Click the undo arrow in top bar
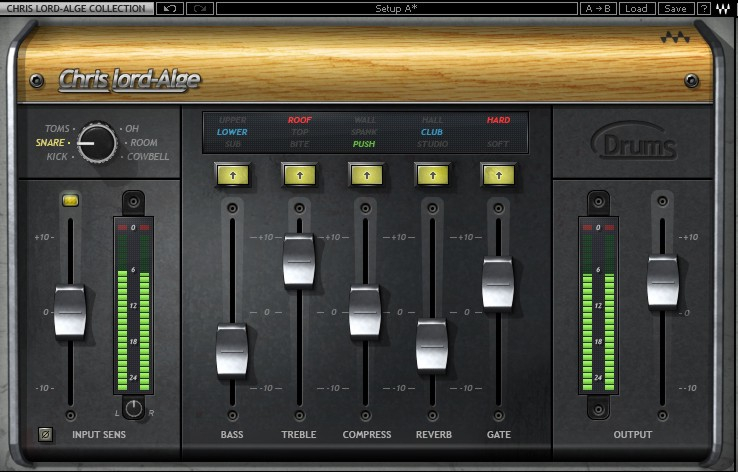738x472 pixels. [x=168, y=8]
